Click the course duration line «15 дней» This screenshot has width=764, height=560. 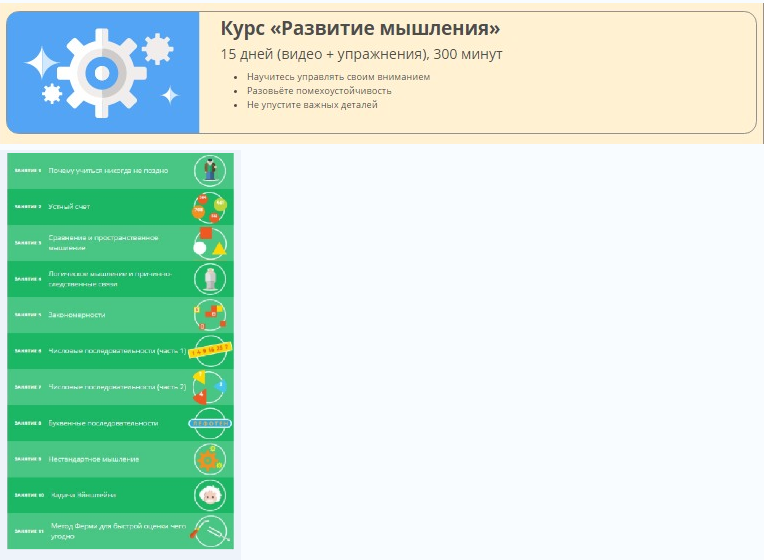[x=361, y=54]
